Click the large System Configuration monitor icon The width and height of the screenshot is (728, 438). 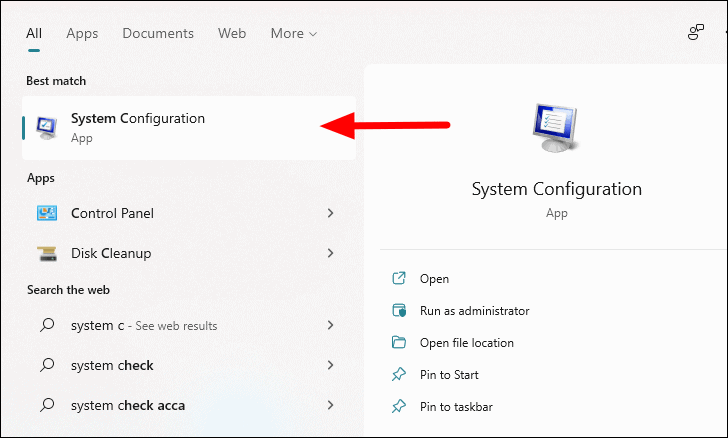pos(555,128)
